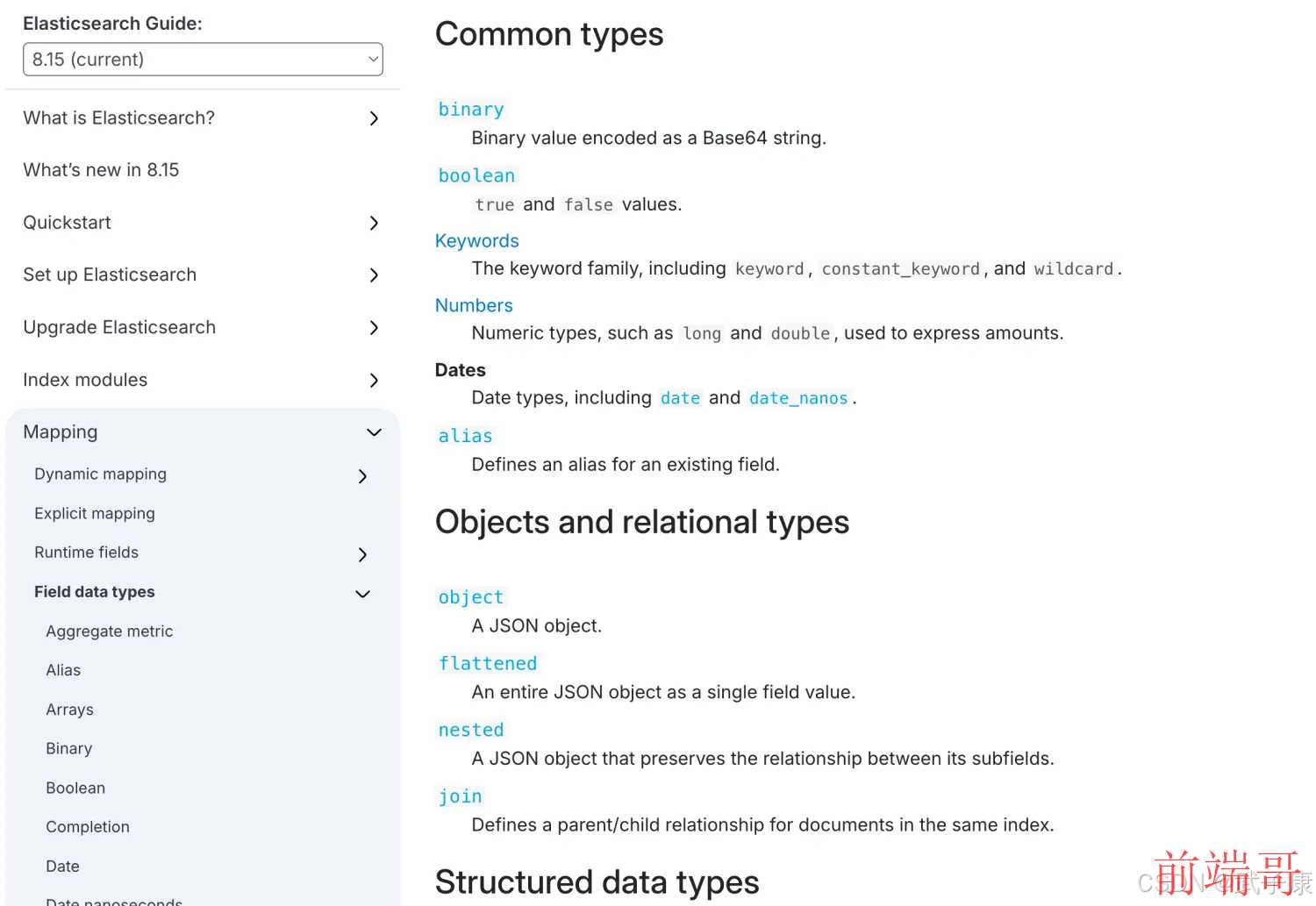Open Date sidebar item
The width and height of the screenshot is (1316, 906).
click(x=62, y=867)
